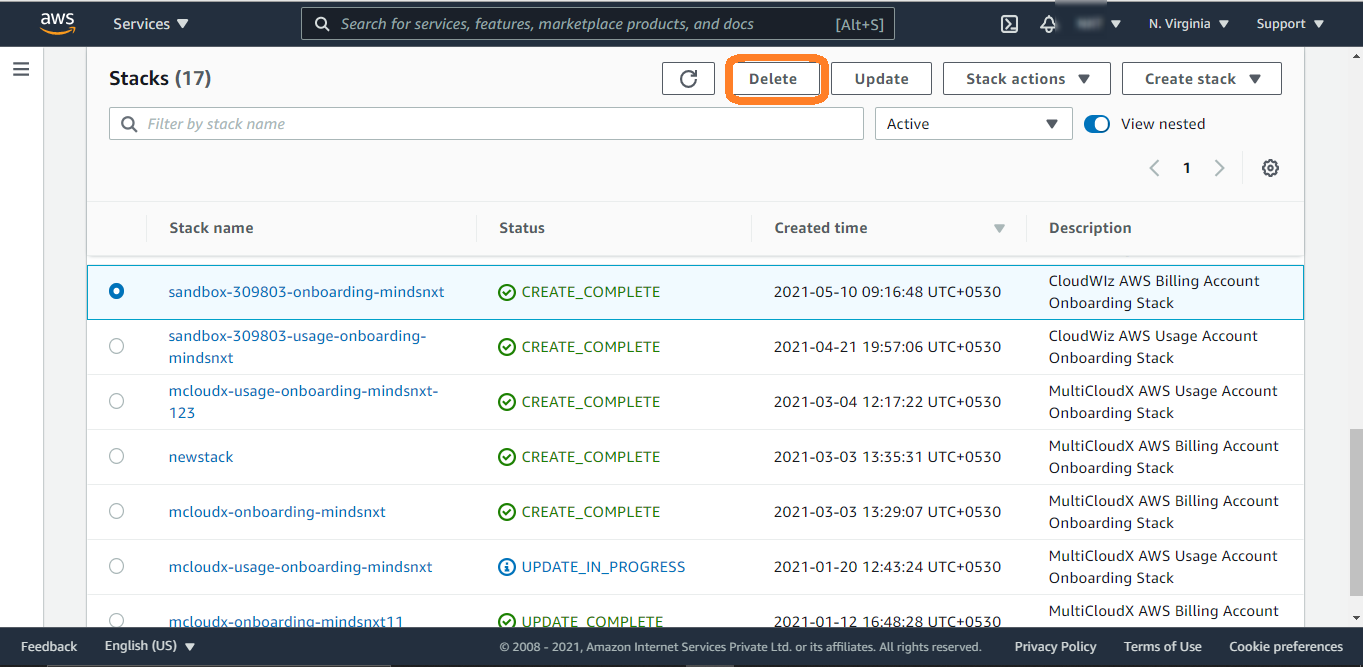The width and height of the screenshot is (1363, 667).
Task: Toggle the View nested switch
Action: click(1097, 124)
